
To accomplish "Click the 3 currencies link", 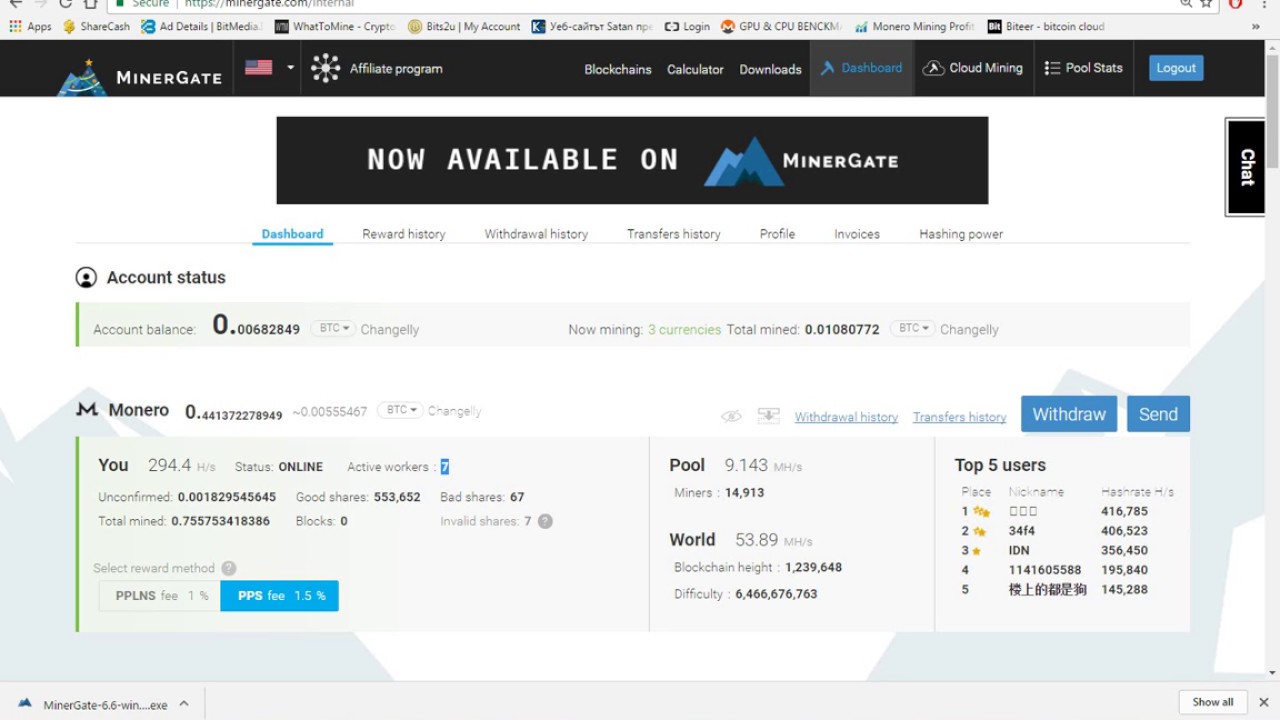I will pos(684,329).
